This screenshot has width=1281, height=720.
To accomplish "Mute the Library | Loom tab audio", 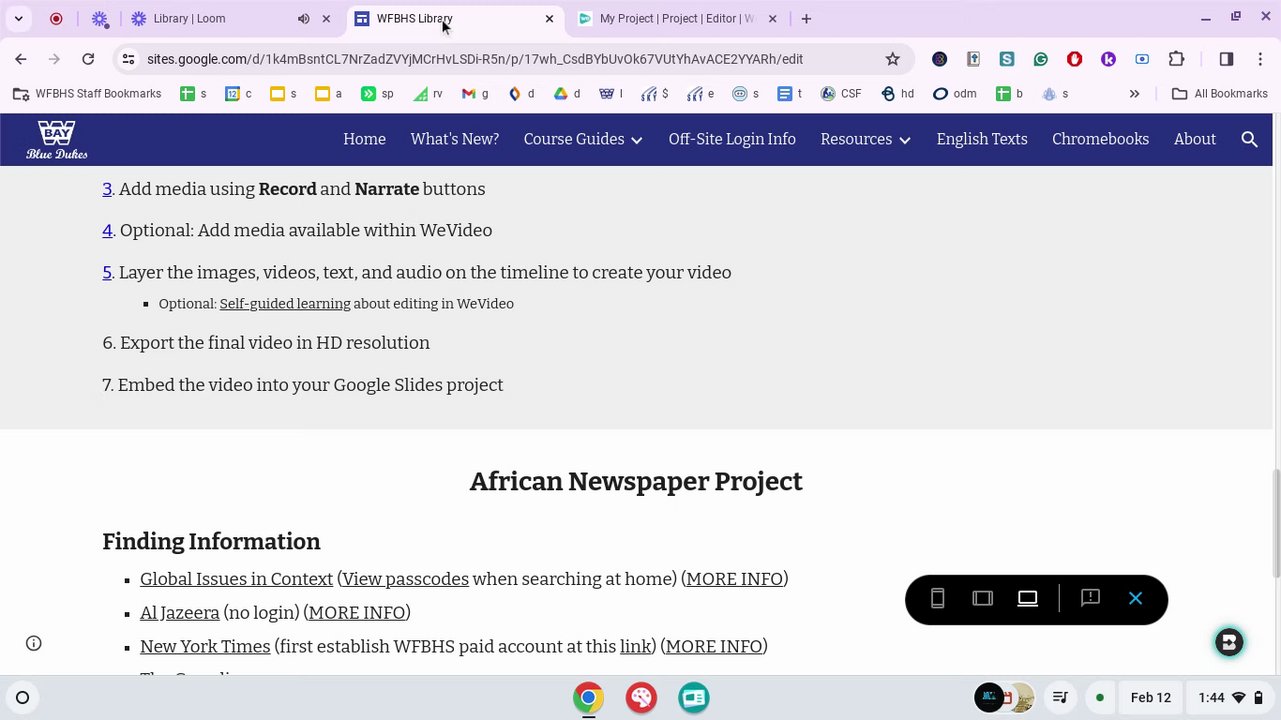I will 303,19.
